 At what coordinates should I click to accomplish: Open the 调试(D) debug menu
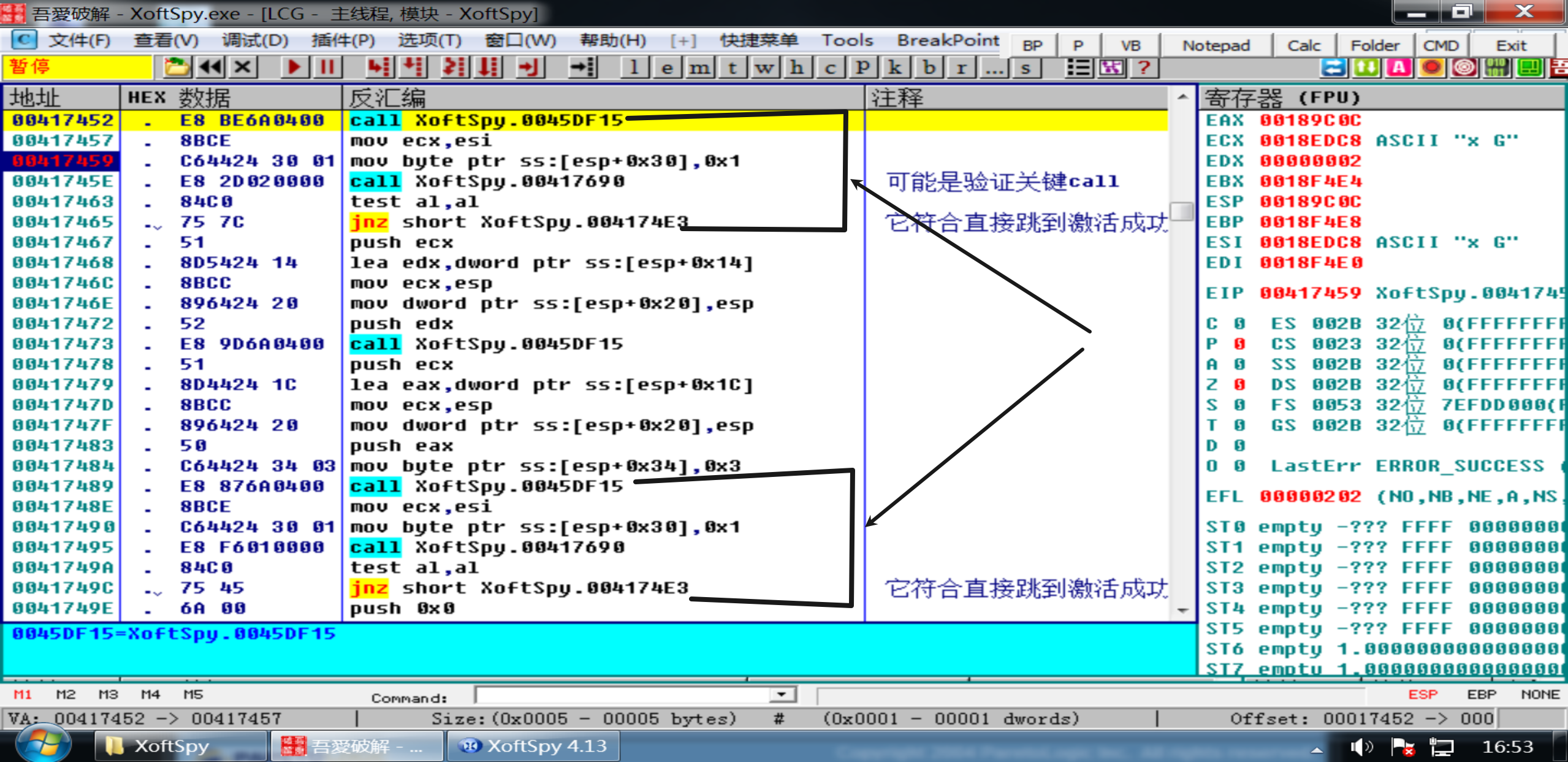click(x=254, y=40)
